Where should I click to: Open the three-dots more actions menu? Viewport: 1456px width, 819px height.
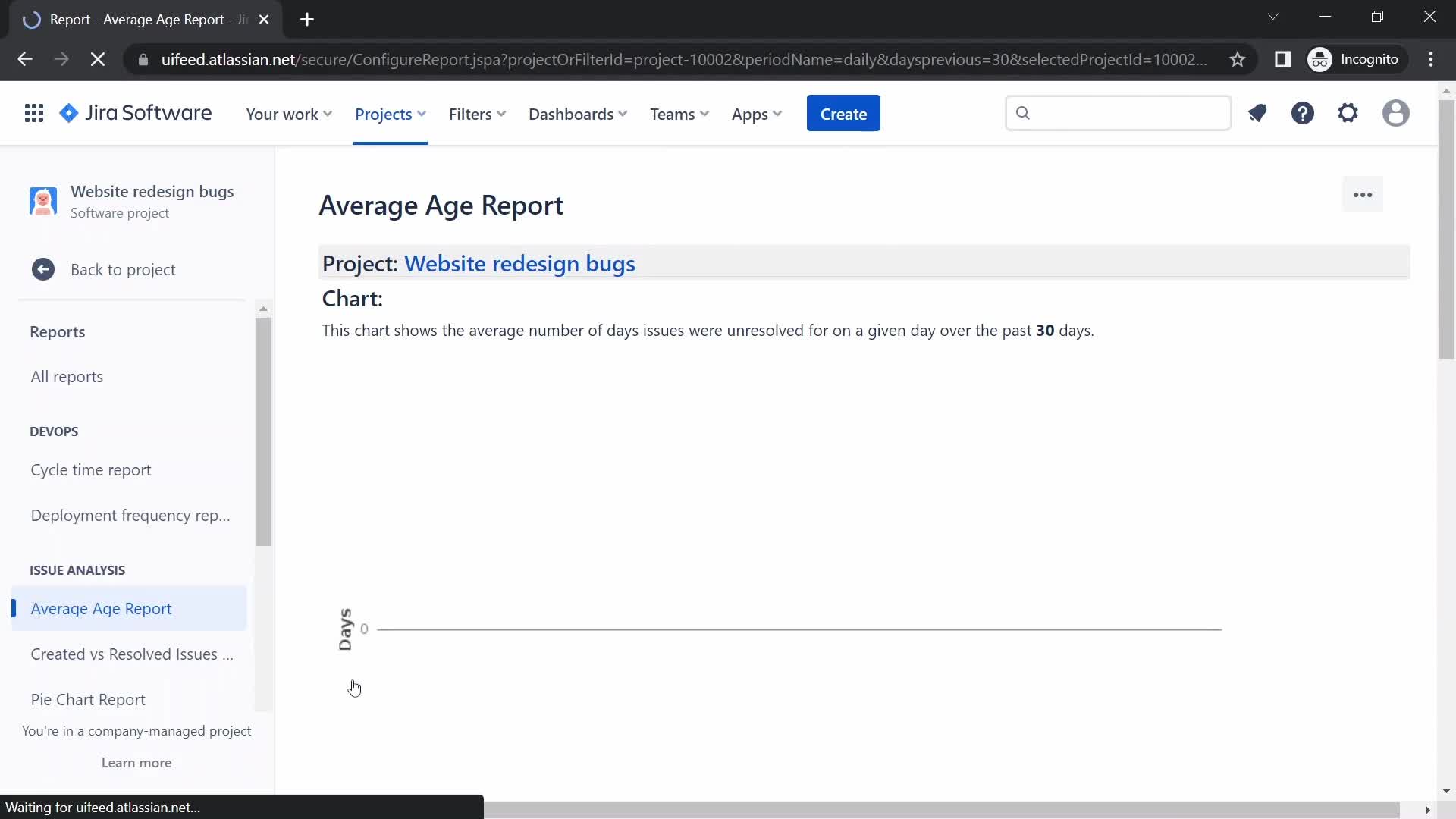[x=1363, y=195]
